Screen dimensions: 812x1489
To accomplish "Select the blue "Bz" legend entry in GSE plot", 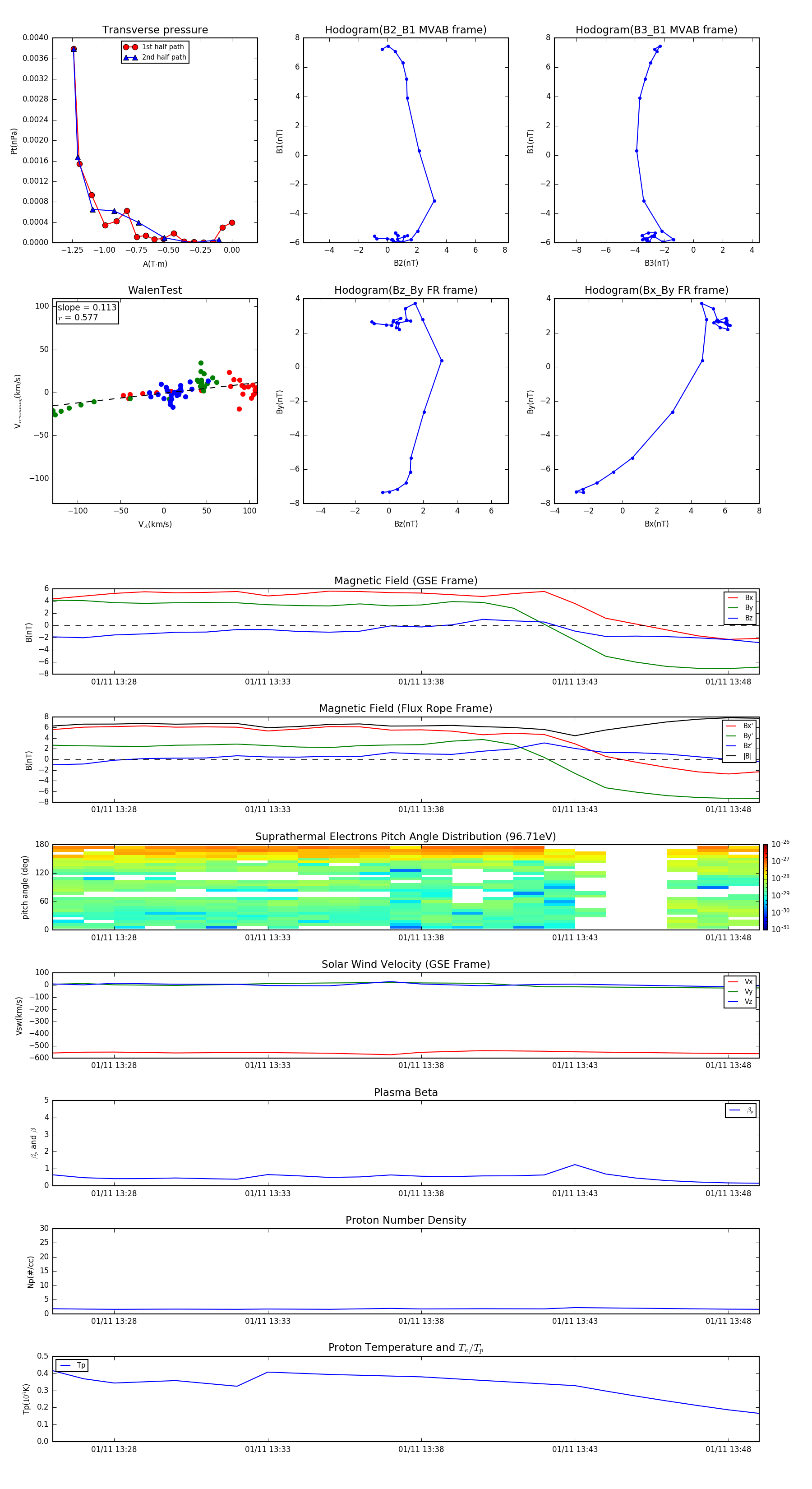I will (x=740, y=619).
